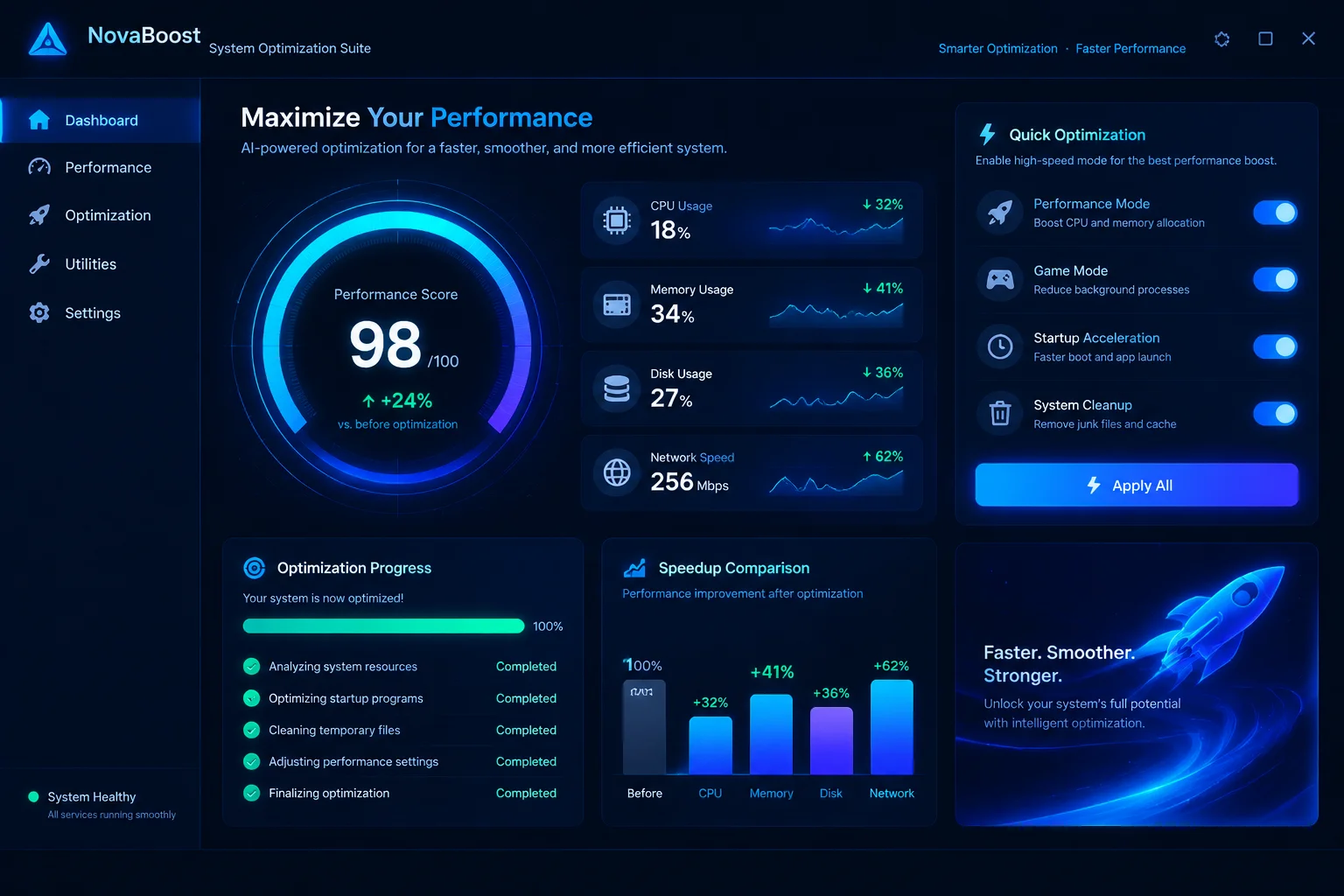The width and height of the screenshot is (1344, 896).
Task: Click the Performance gauge icon in sidebar
Action: click(x=38, y=167)
